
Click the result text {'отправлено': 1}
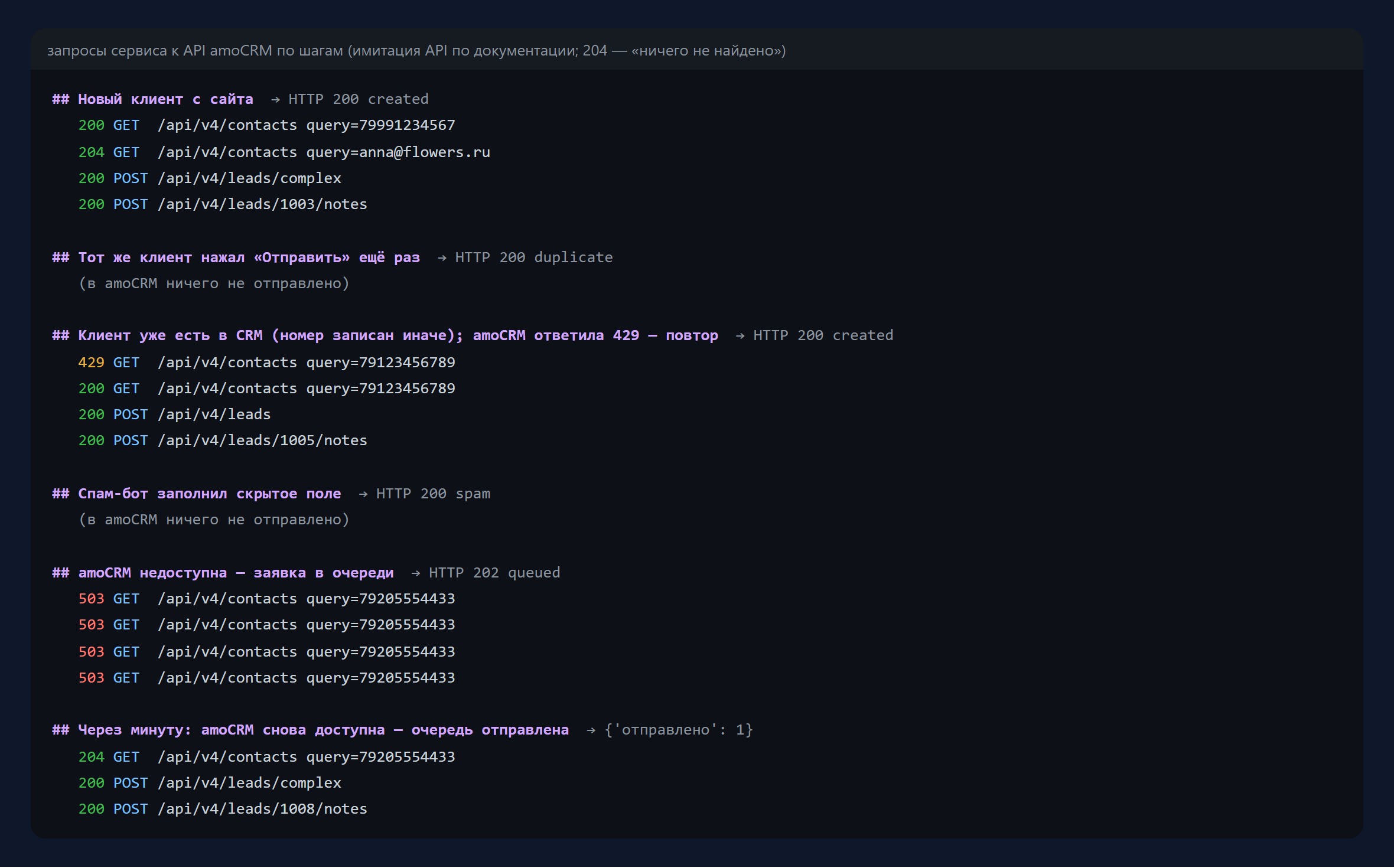[x=679, y=730]
